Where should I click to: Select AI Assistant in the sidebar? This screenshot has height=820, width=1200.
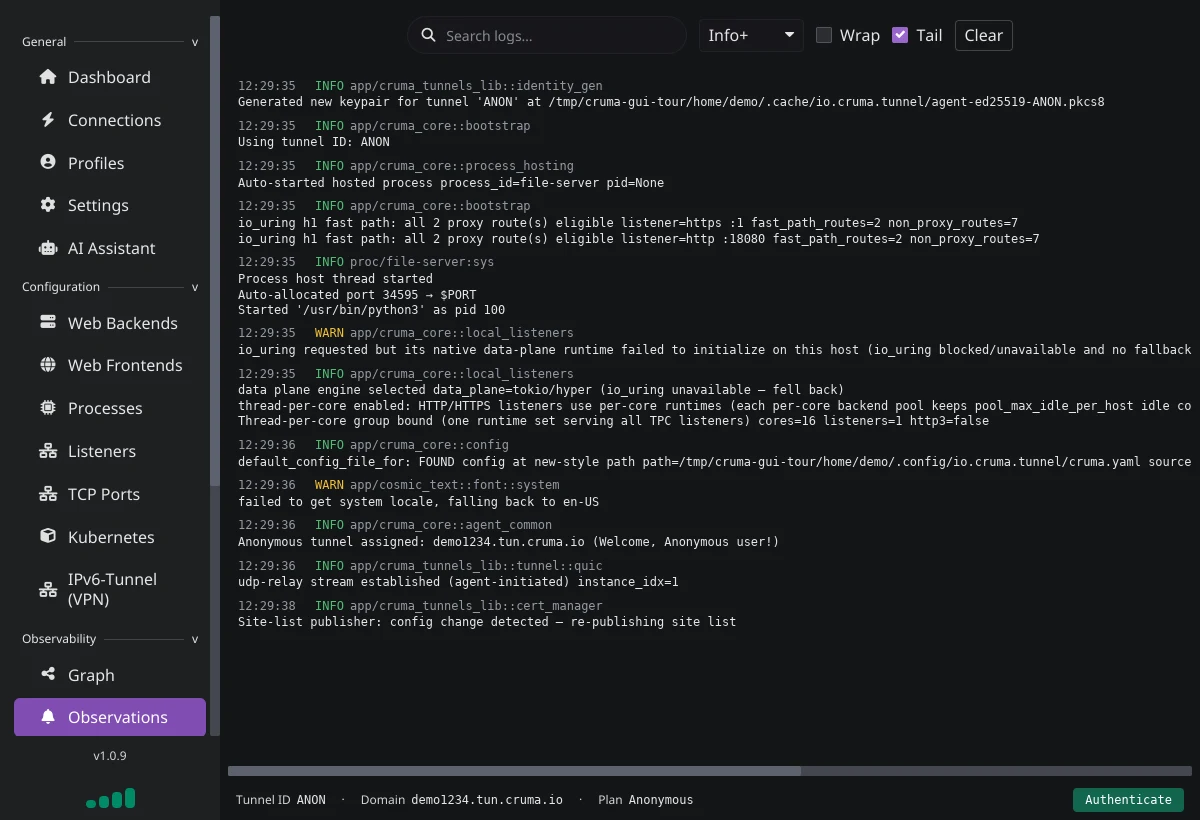tap(110, 248)
